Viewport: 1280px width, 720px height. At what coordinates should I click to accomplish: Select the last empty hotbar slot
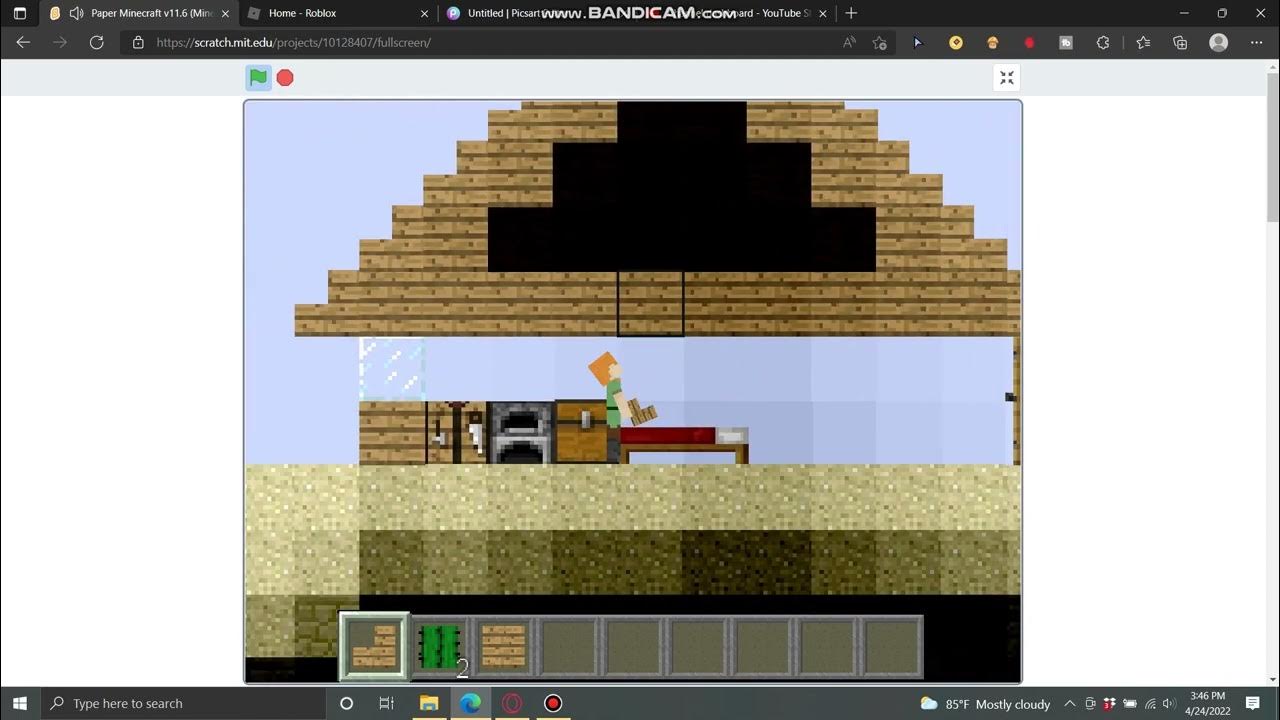pos(890,647)
